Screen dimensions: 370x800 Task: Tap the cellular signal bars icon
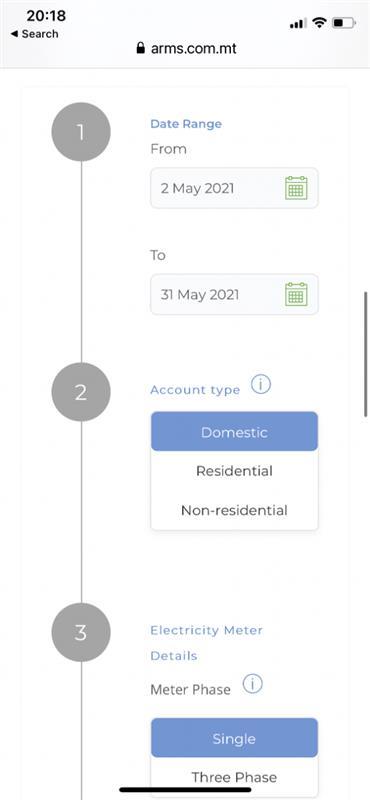(x=298, y=23)
